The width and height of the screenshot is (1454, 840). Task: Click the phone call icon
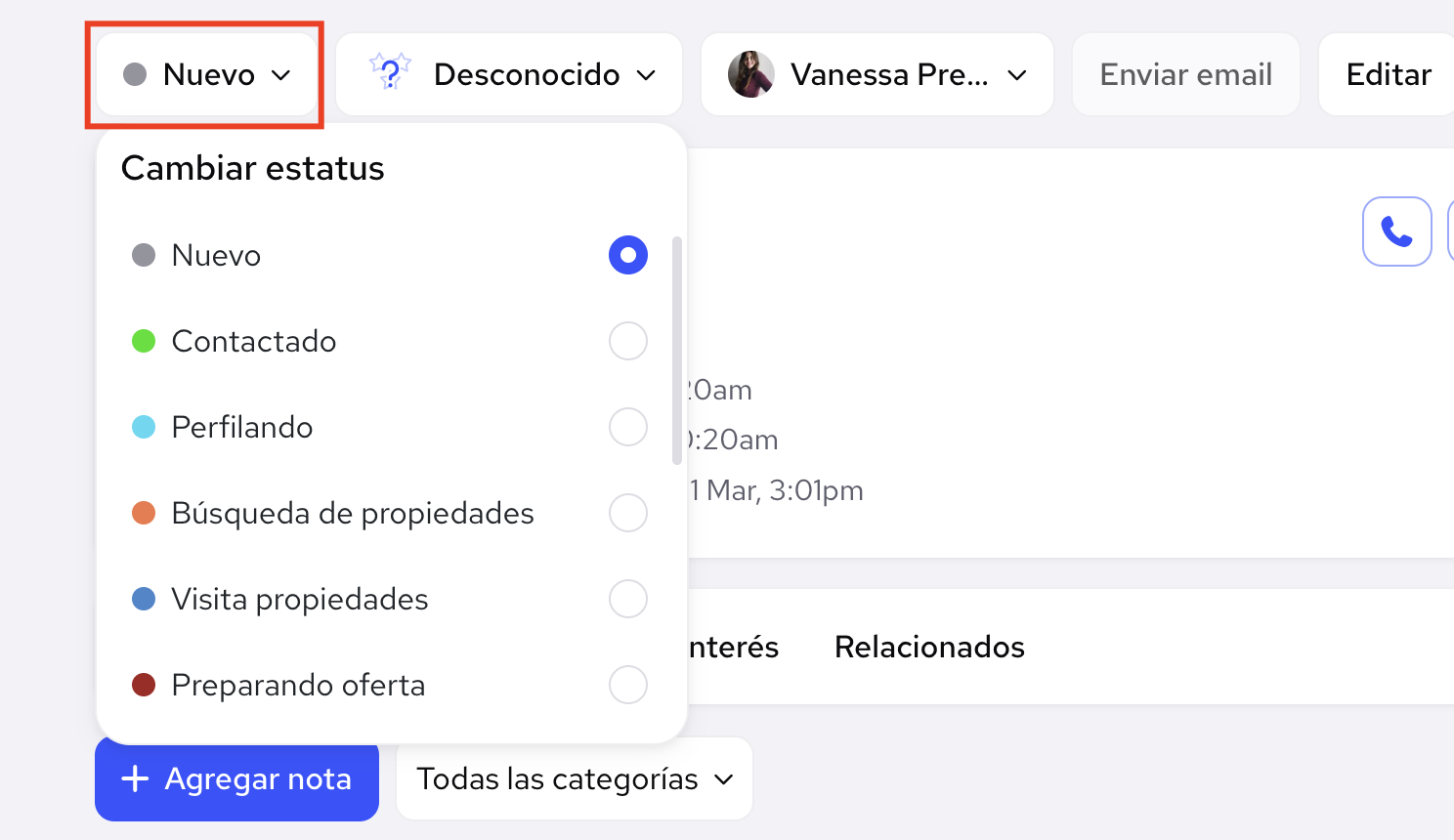(1396, 231)
